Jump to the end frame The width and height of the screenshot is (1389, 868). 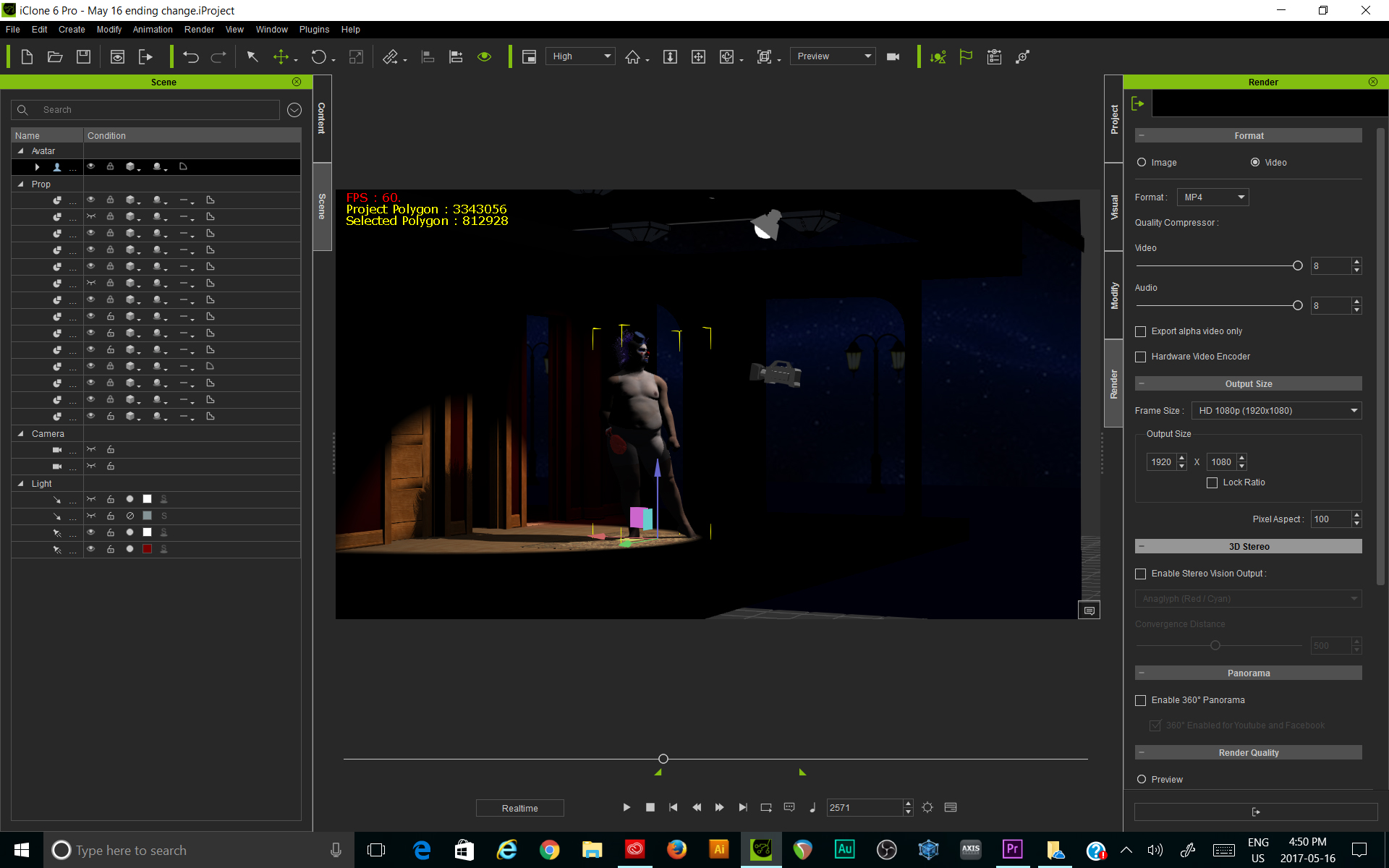tap(743, 807)
